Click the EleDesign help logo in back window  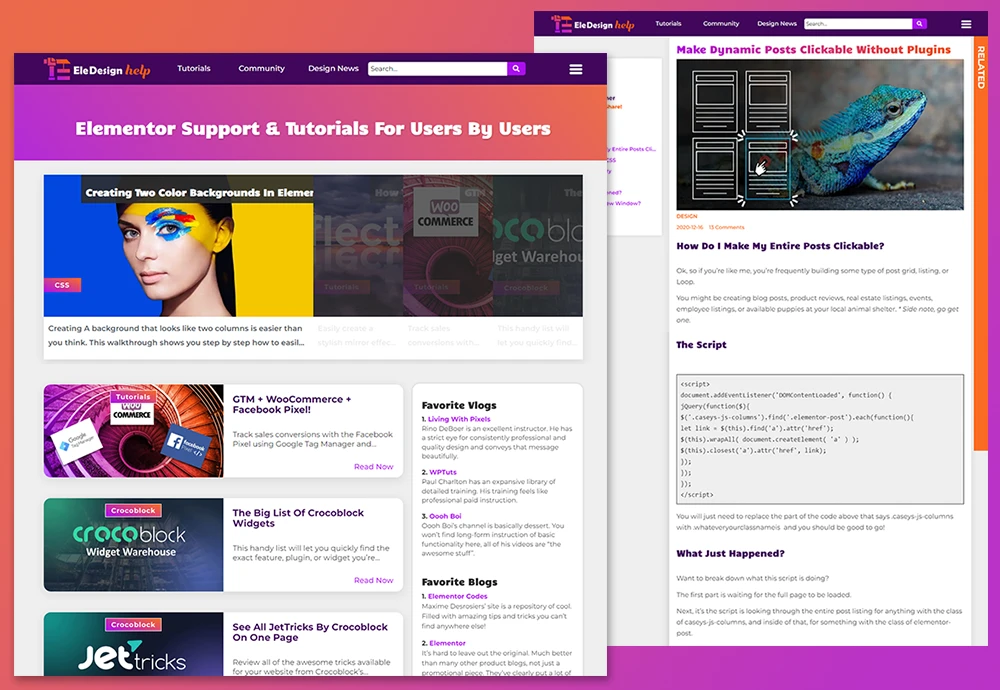(592, 24)
